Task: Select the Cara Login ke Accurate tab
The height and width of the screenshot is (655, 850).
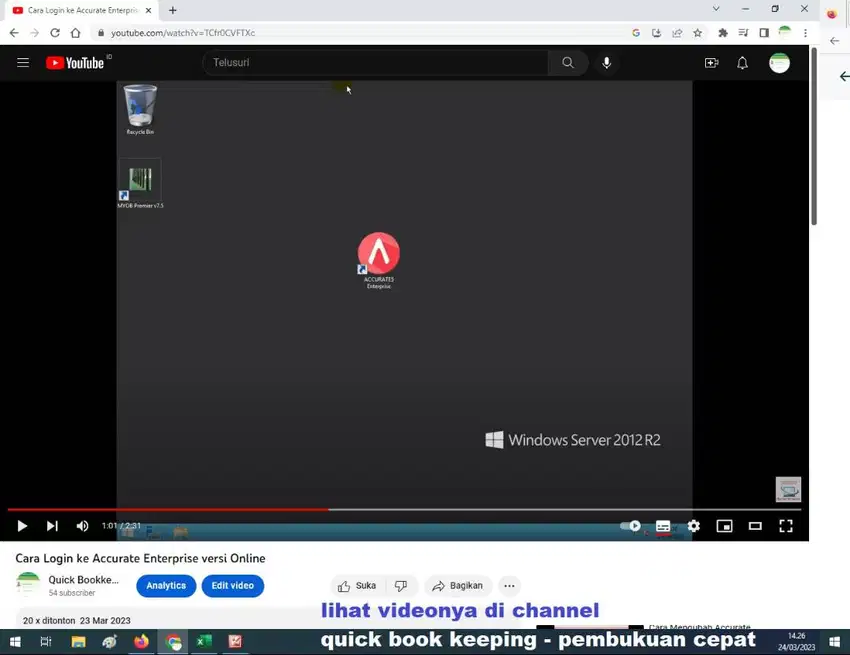Action: coord(82,10)
